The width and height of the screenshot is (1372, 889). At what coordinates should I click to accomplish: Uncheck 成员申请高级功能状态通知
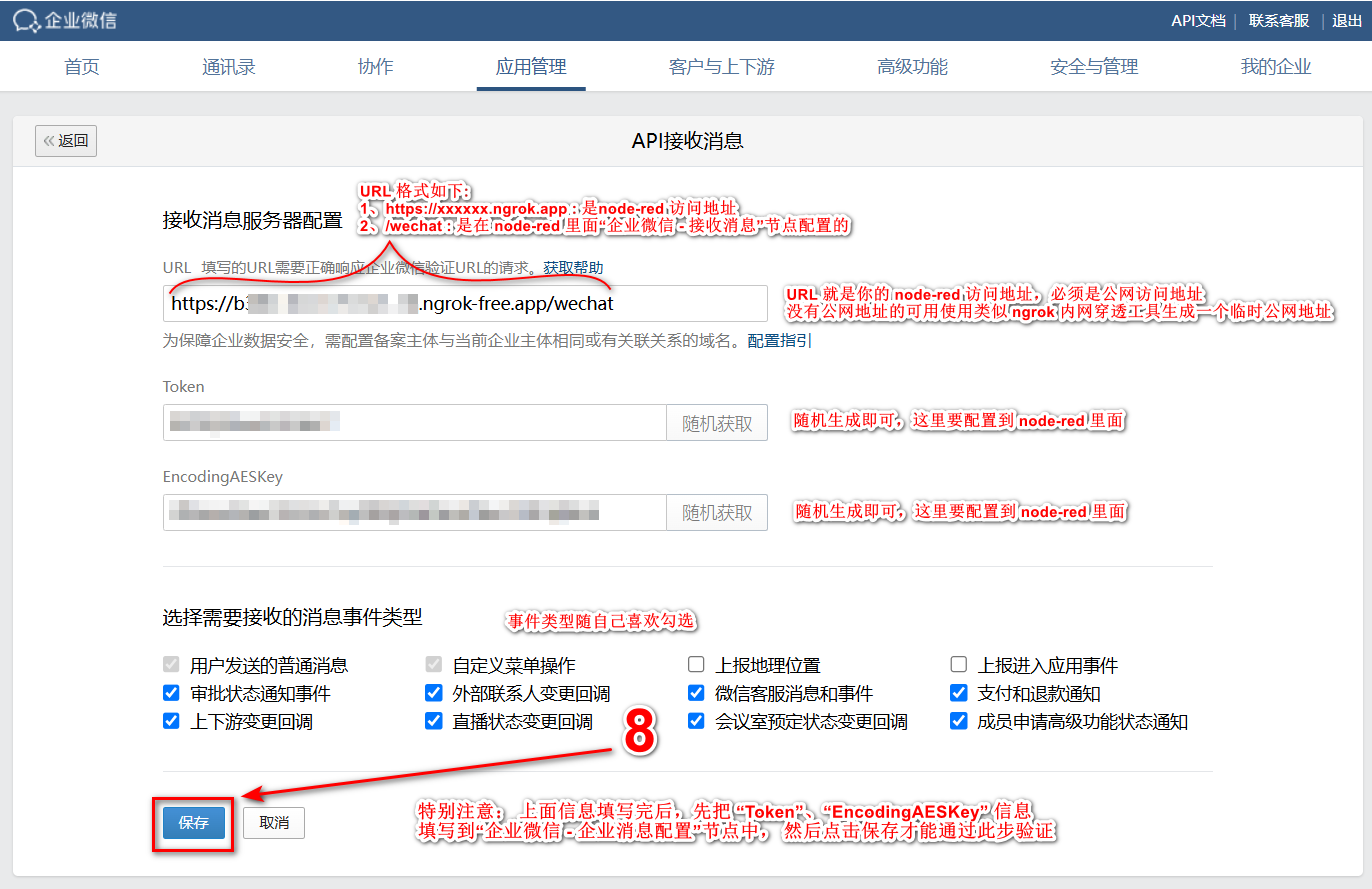959,721
